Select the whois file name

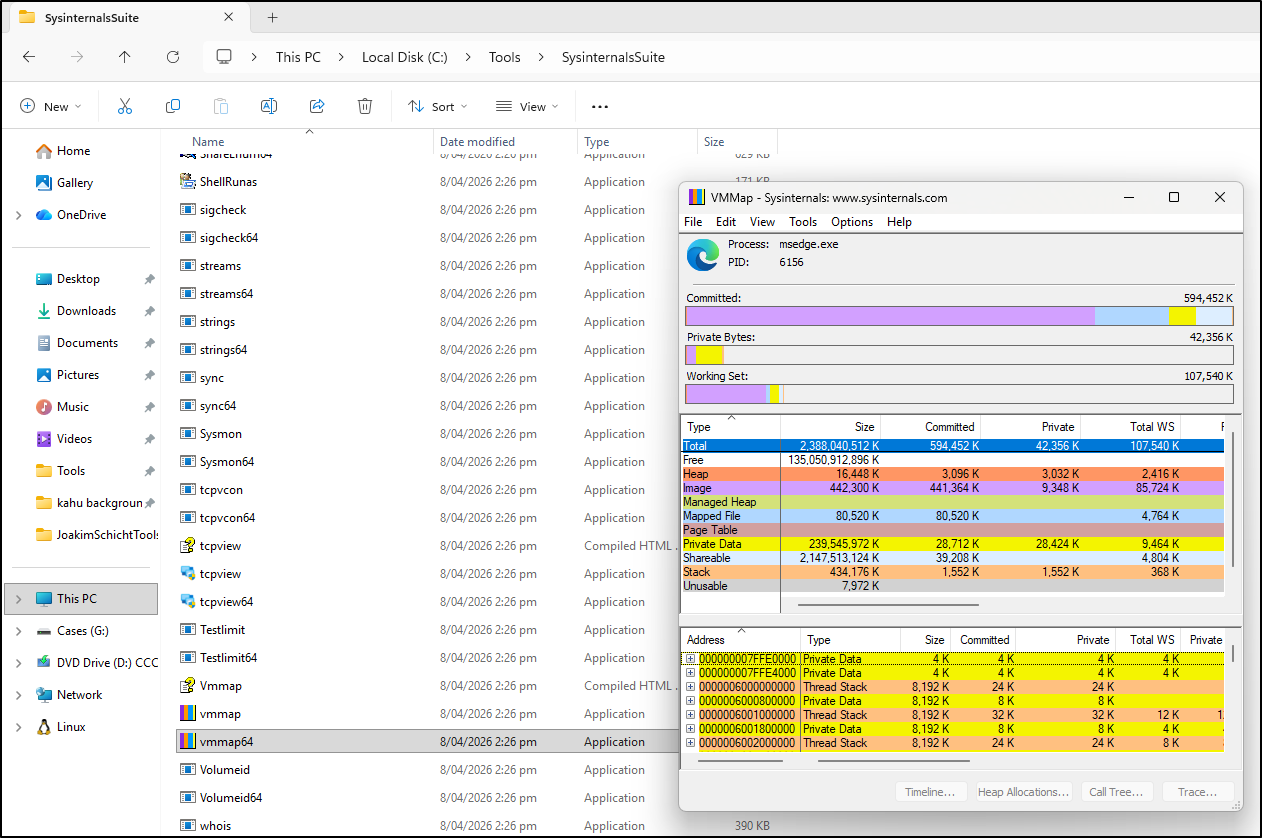click(x=215, y=826)
